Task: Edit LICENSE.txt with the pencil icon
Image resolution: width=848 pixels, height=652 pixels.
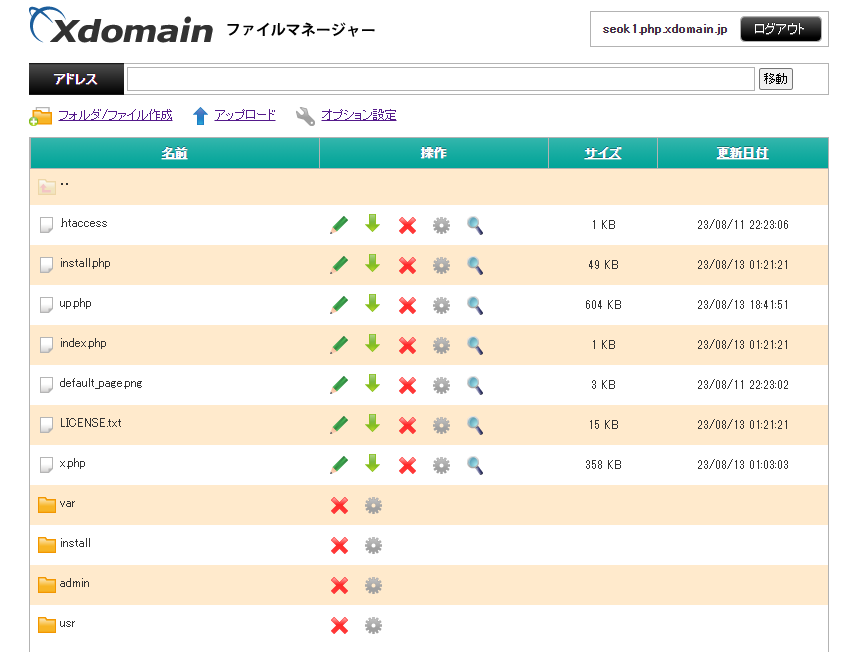Action: (339, 425)
